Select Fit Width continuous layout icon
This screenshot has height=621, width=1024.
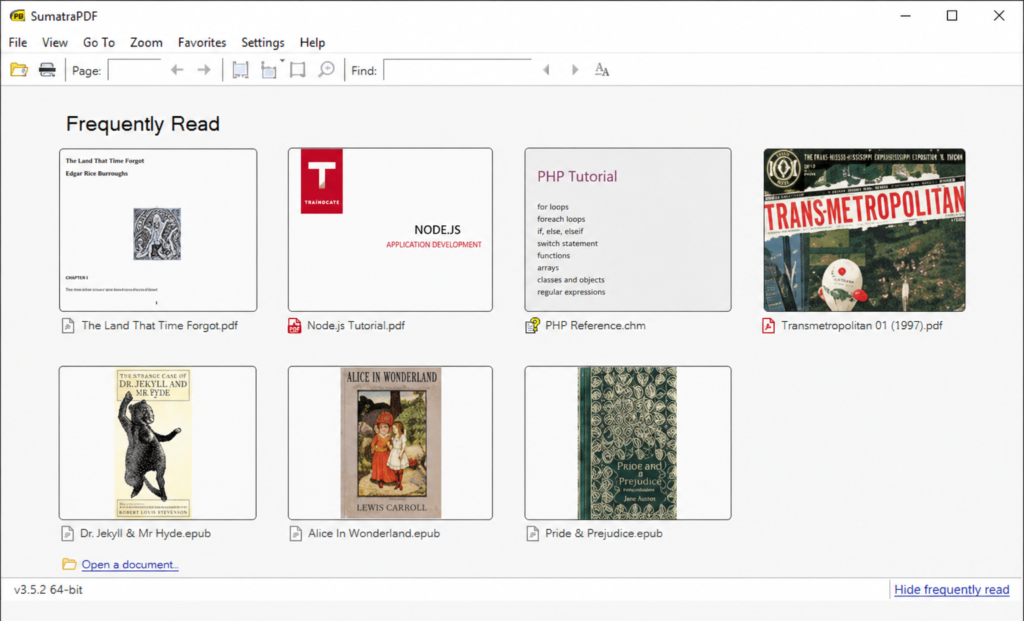pyautogui.click(x=240, y=70)
